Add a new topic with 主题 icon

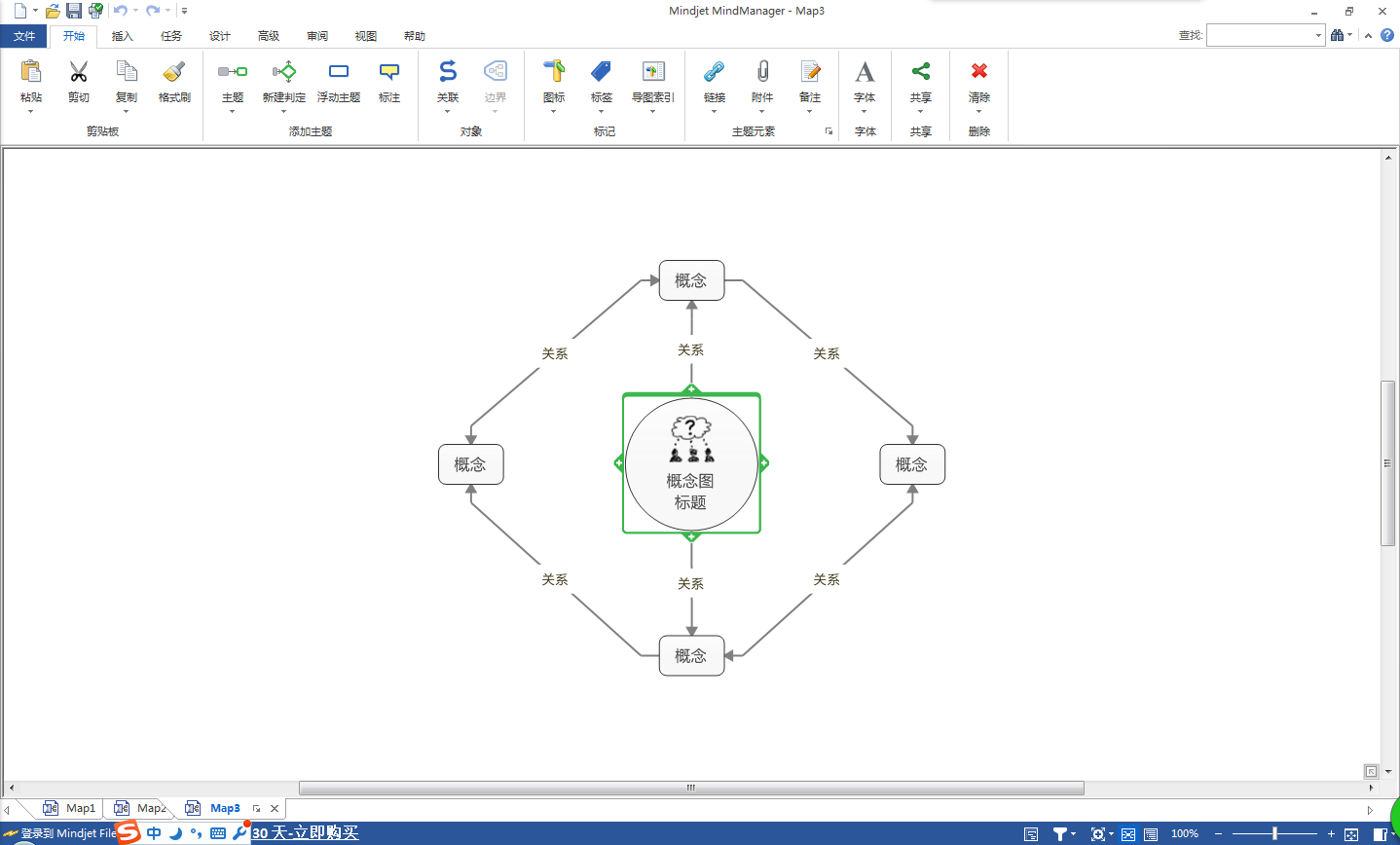click(233, 71)
